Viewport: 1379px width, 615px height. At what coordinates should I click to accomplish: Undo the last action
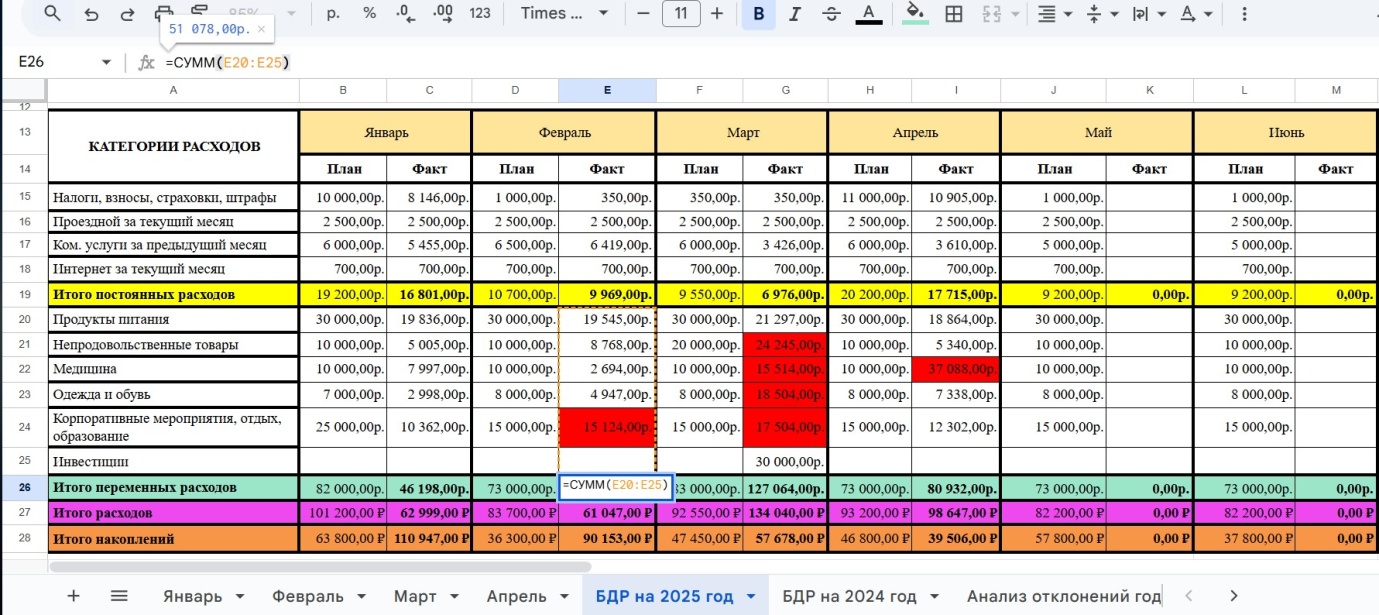92,13
